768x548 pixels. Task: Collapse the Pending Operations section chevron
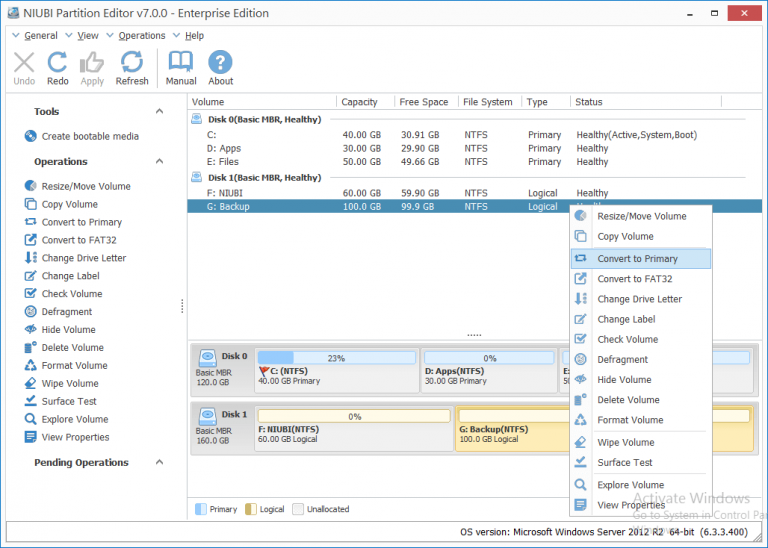click(159, 462)
